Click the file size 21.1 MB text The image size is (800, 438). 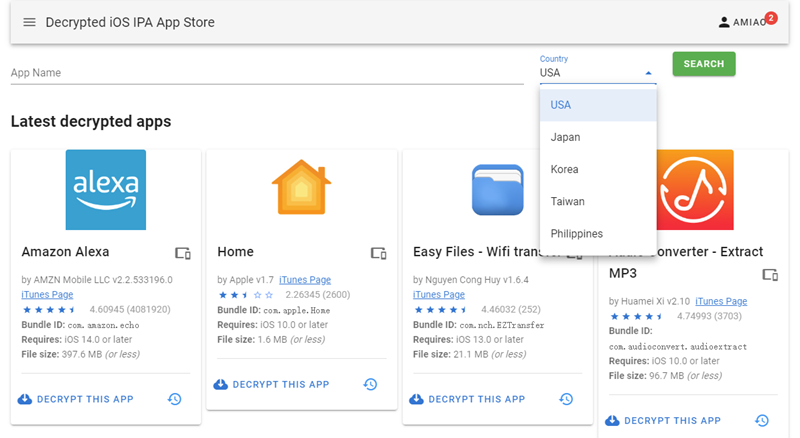click(x=471, y=354)
